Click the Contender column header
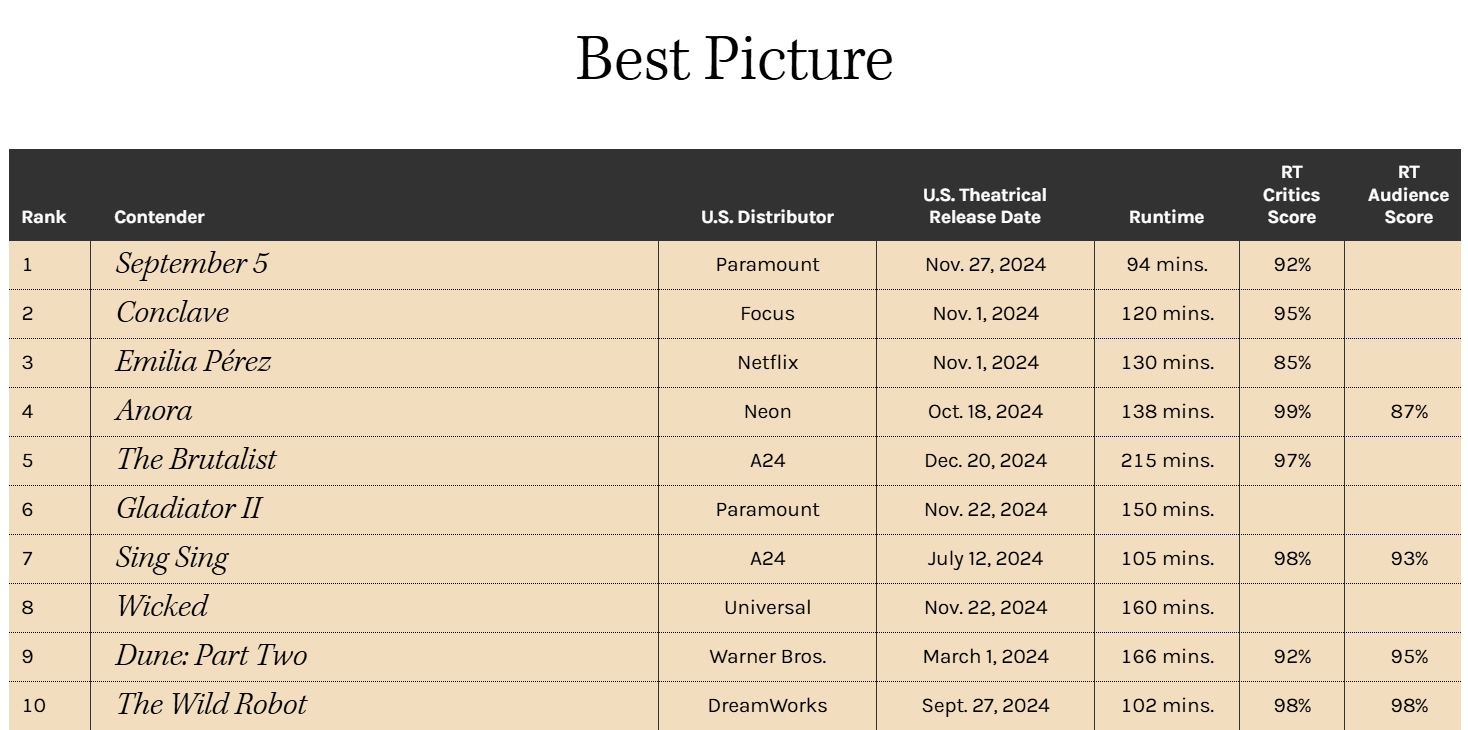 pos(159,217)
